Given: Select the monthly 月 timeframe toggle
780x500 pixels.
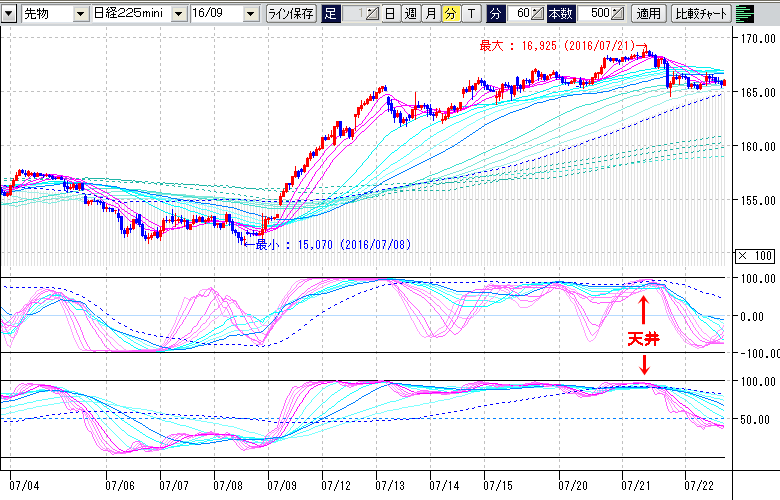Looking at the screenshot, I should pyautogui.click(x=430, y=15).
